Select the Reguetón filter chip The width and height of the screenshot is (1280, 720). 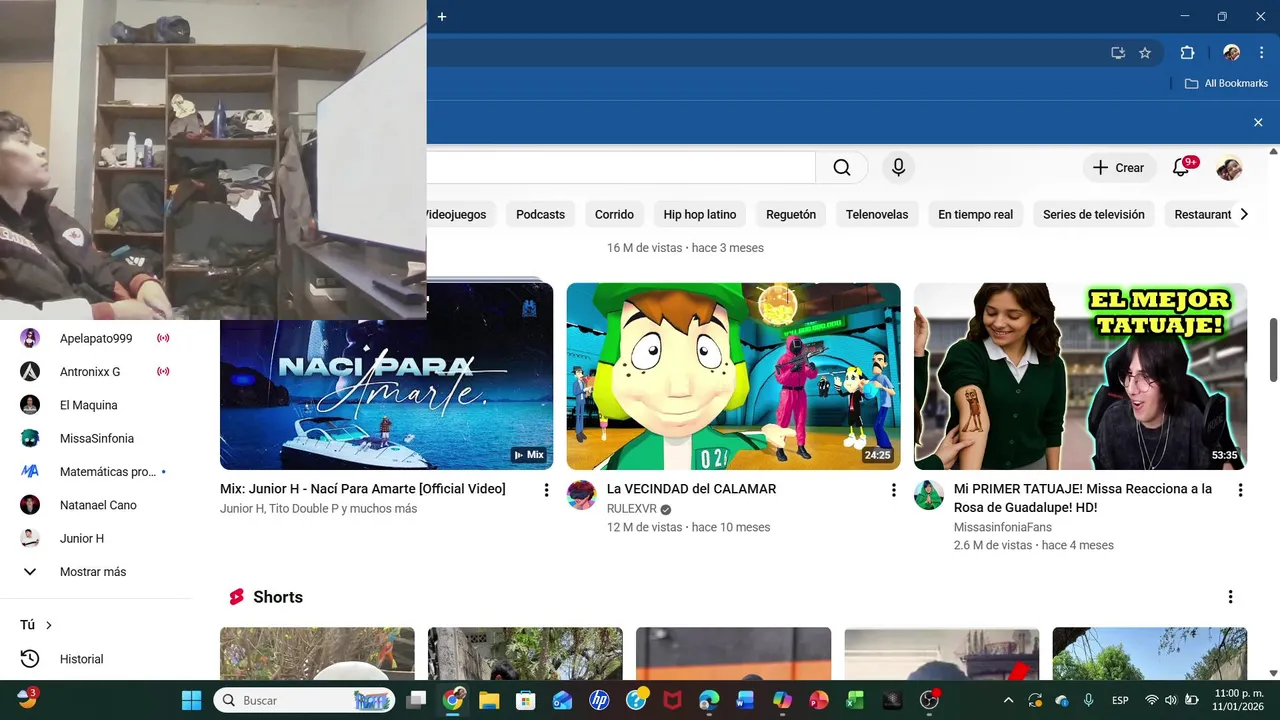(x=791, y=214)
